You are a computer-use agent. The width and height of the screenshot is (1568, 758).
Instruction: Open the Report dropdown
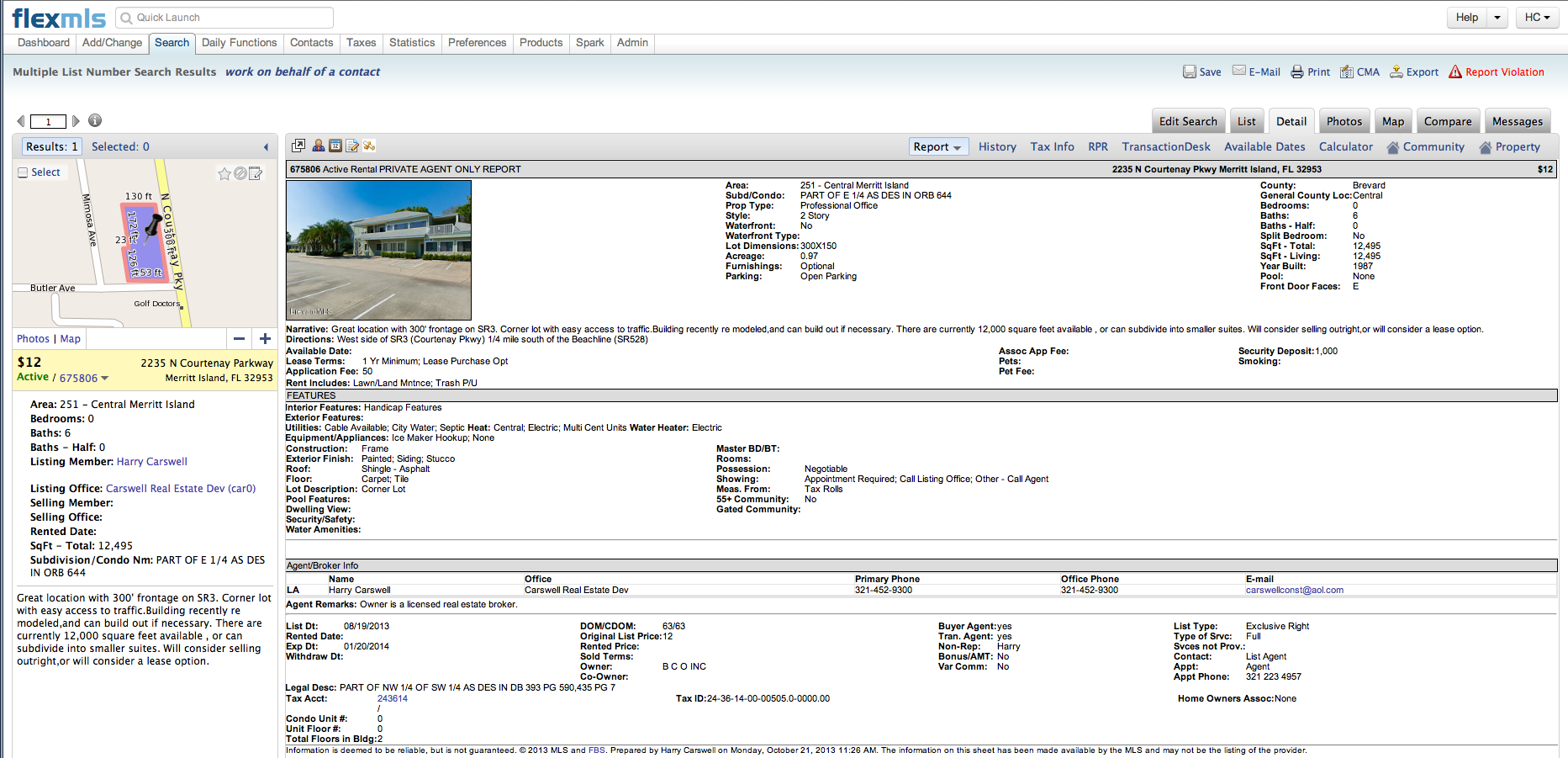point(938,147)
